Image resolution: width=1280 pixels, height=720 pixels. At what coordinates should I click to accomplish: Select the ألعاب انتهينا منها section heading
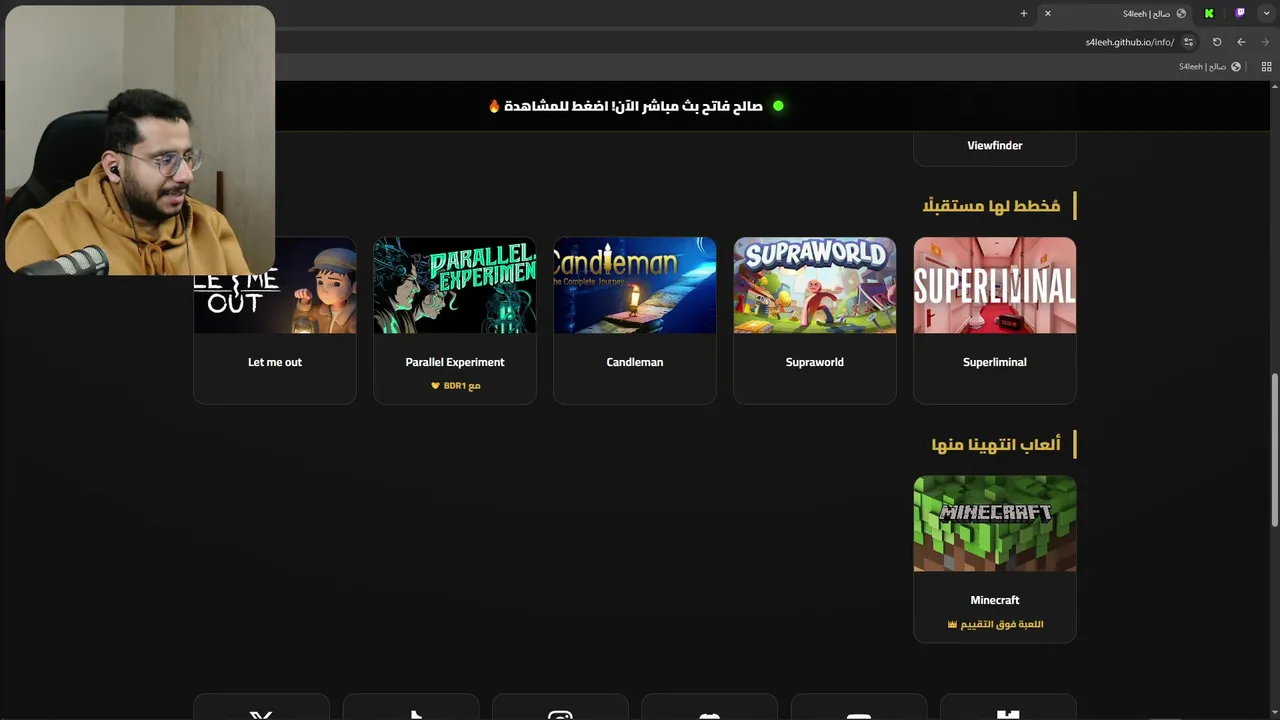pos(996,444)
